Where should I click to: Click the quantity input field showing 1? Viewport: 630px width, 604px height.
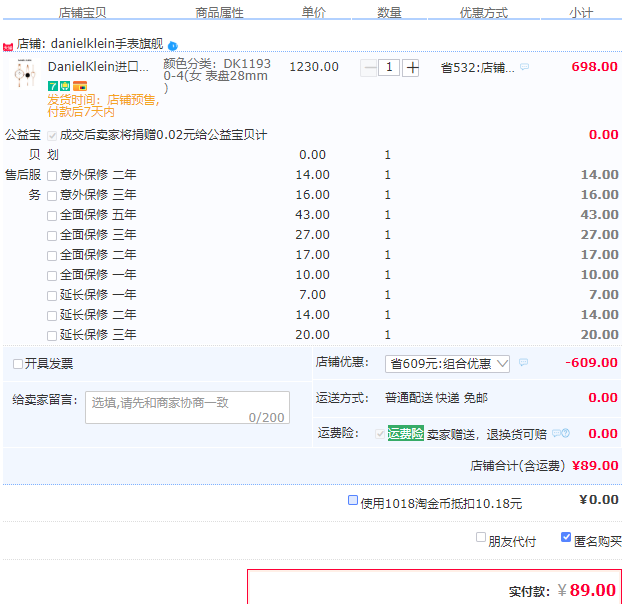pos(389,68)
